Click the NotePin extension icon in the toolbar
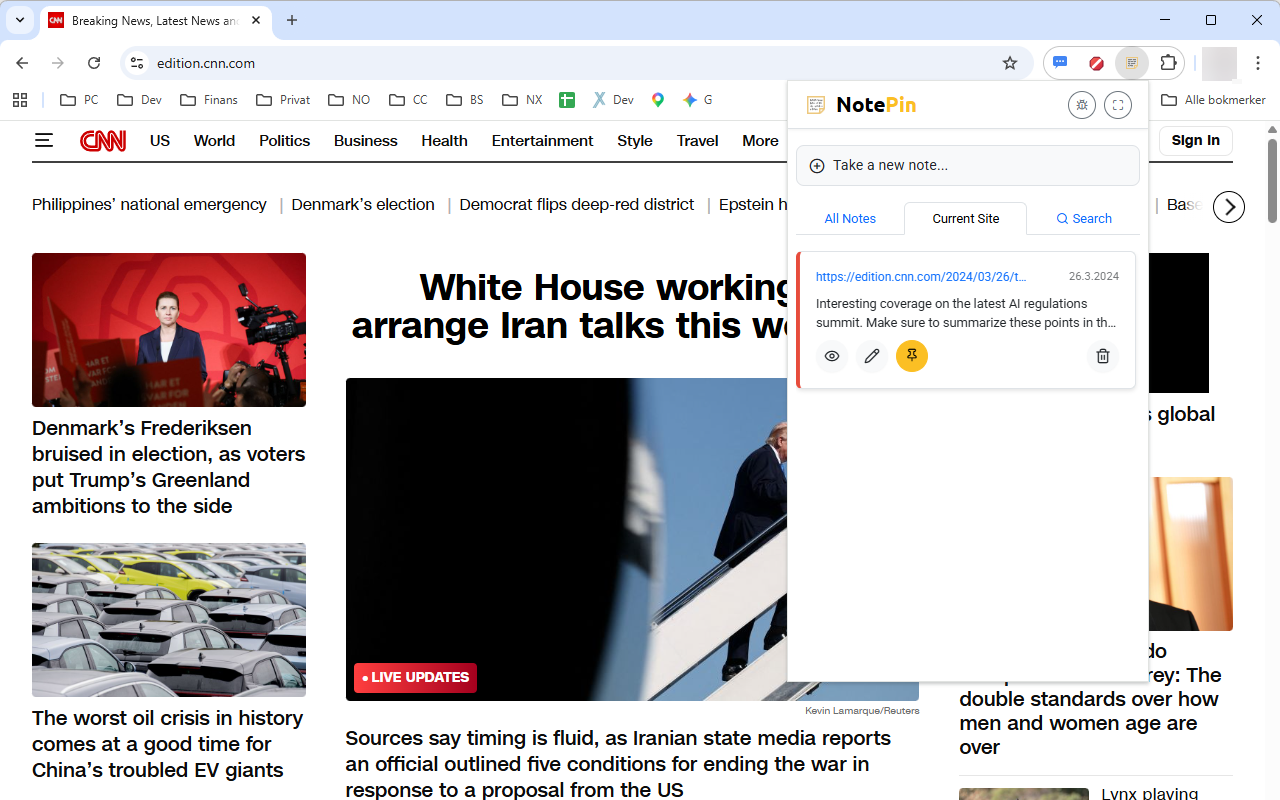The image size is (1280, 800). 1132,63
